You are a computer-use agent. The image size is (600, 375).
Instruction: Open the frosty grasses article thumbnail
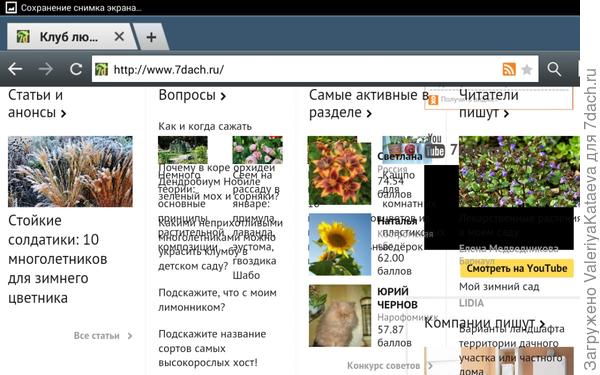(70, 171)
